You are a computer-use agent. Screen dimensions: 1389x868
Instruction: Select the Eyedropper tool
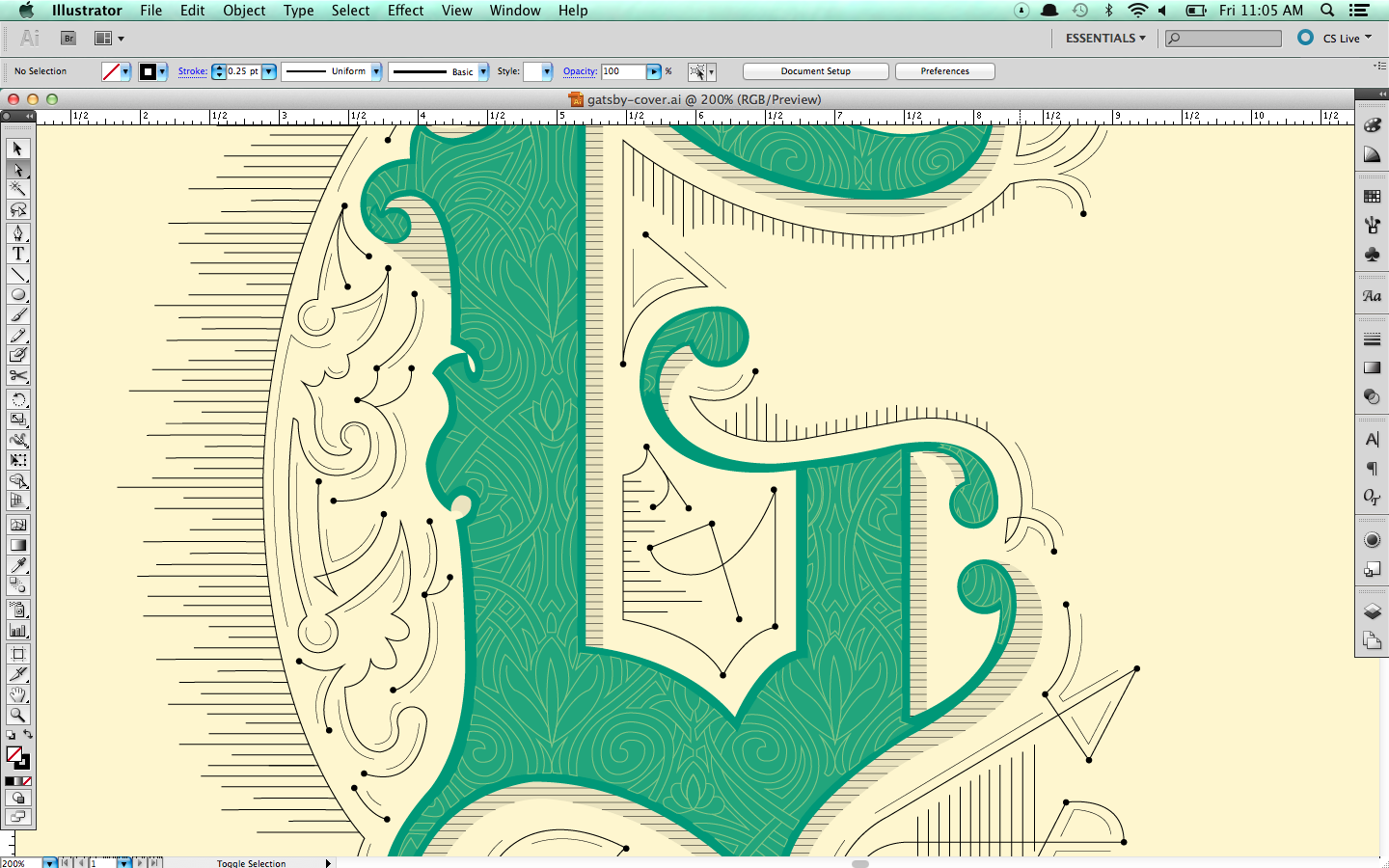17,565
